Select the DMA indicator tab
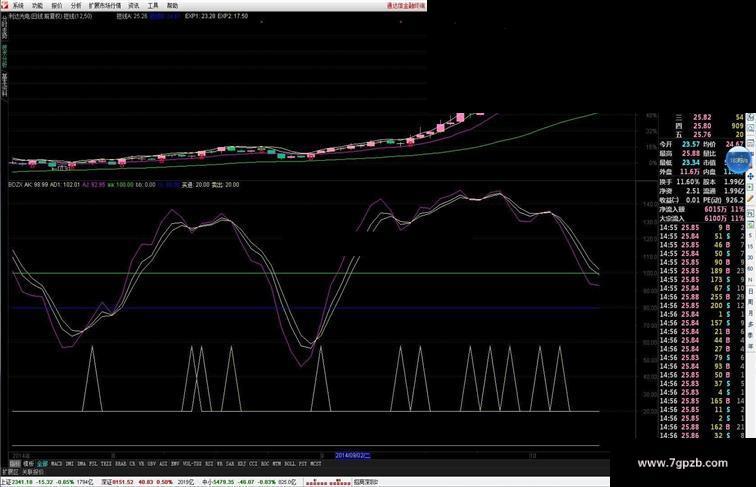Viewport: 756px width, 487px height. (x=81, y=464)
